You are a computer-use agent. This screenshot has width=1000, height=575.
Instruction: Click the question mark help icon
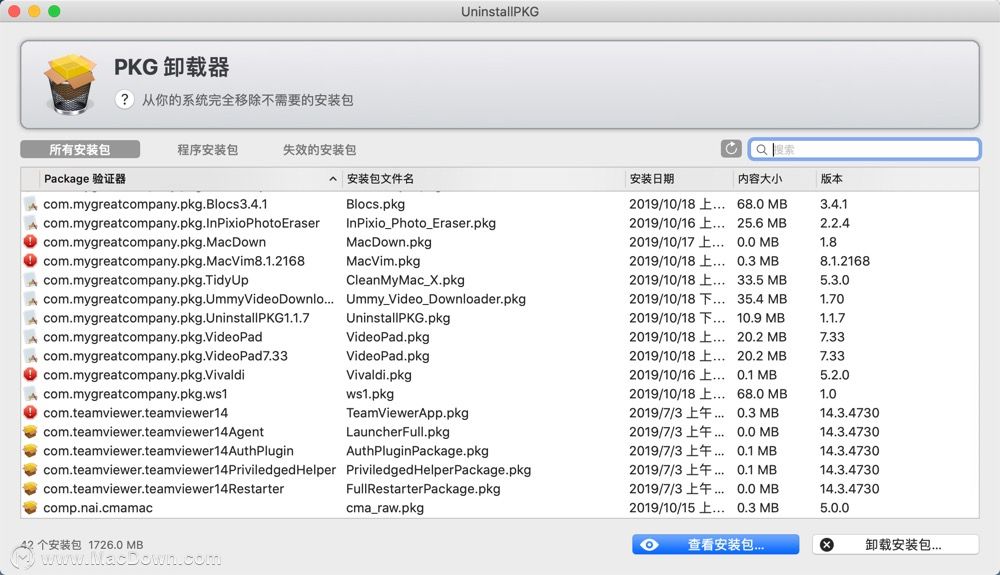point(124,99)
